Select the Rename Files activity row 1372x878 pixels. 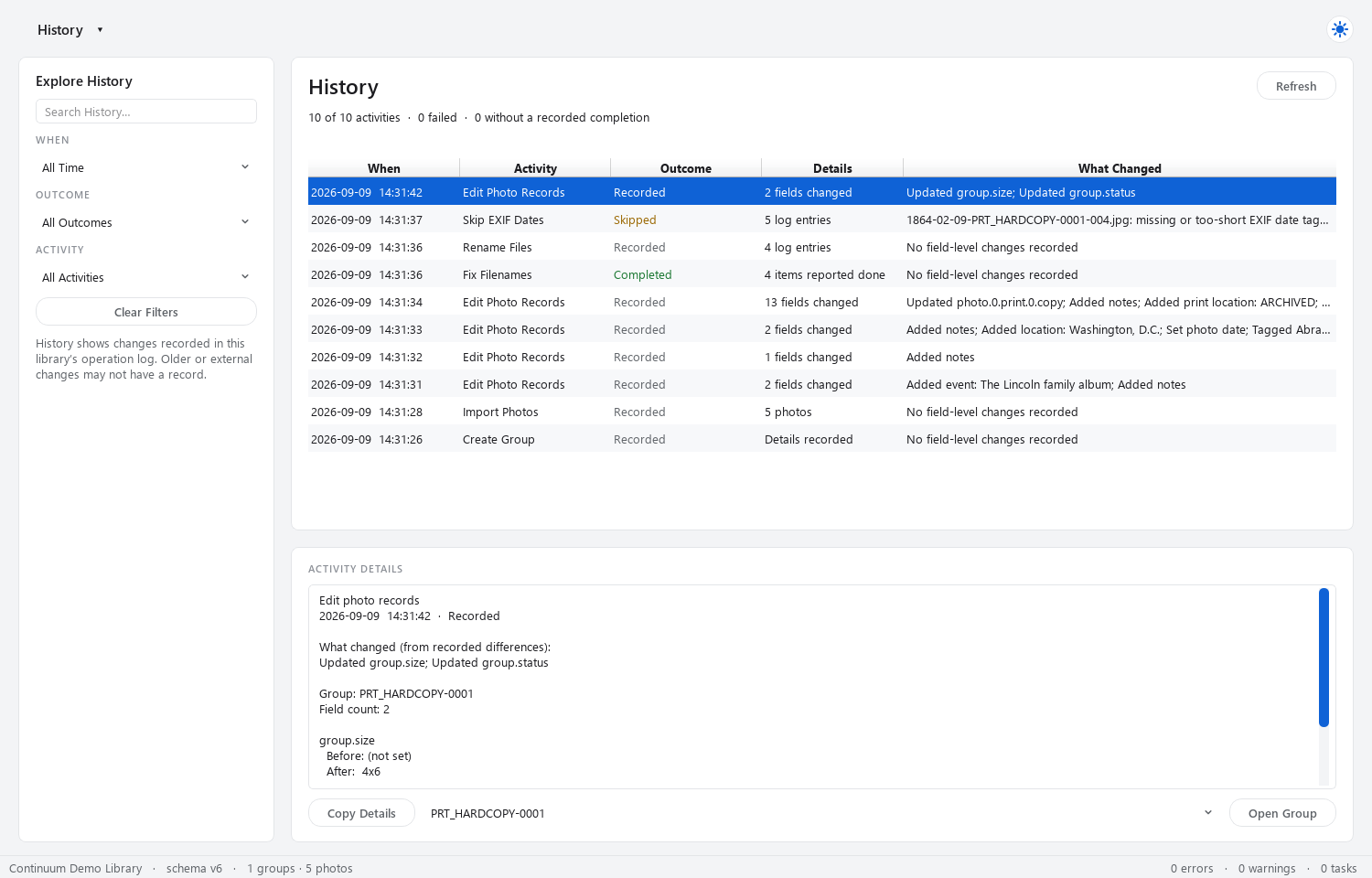[x=822, y=247]
